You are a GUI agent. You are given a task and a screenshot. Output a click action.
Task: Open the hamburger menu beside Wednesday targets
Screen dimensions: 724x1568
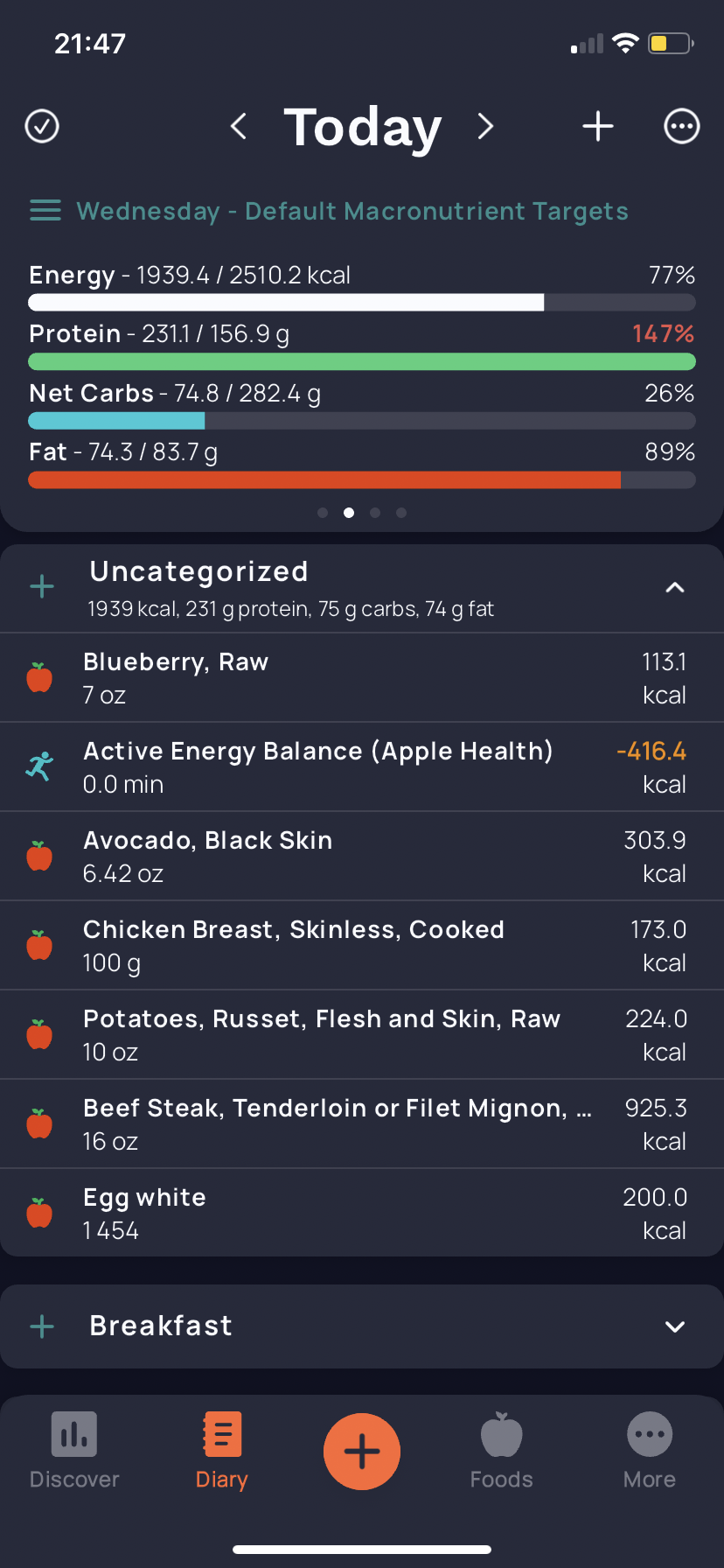click(x=45, y=211)
